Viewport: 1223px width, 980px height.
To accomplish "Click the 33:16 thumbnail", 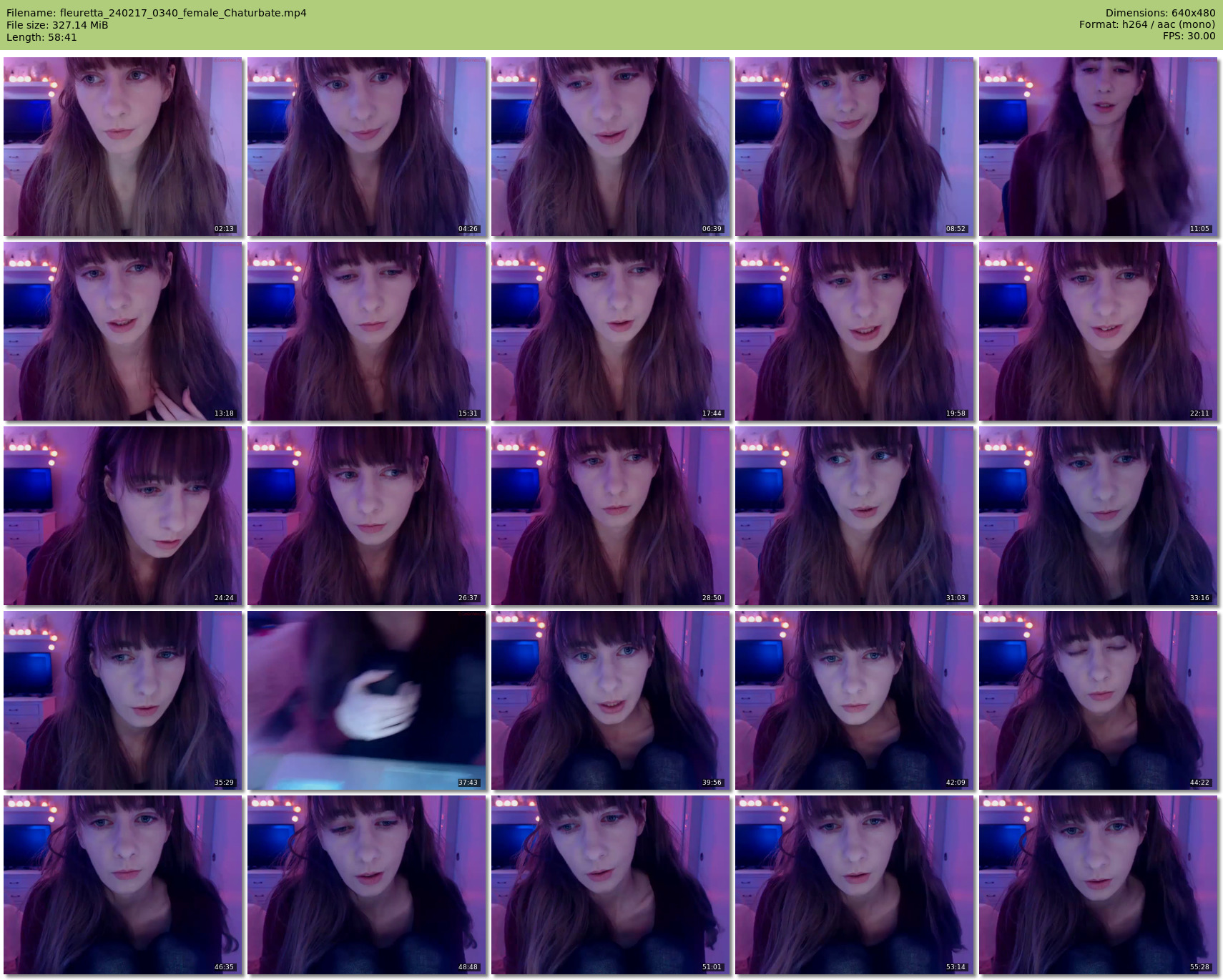I will (1099, 516).
